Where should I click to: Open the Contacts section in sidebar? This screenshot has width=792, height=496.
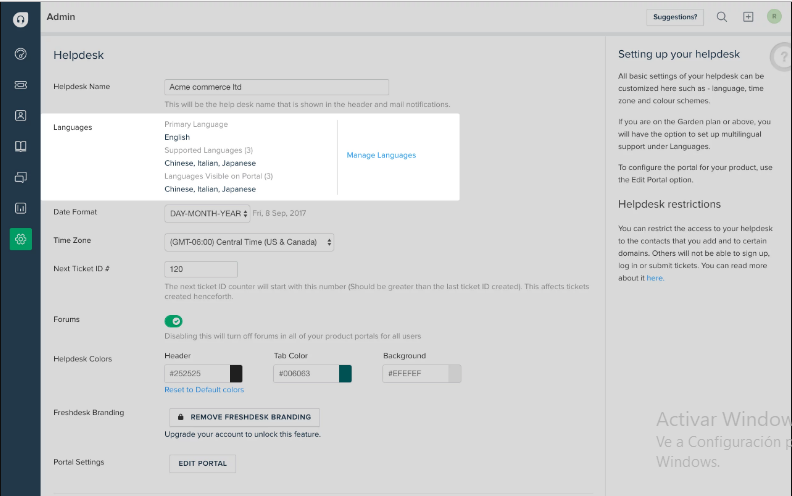click(x=20, y=115)
